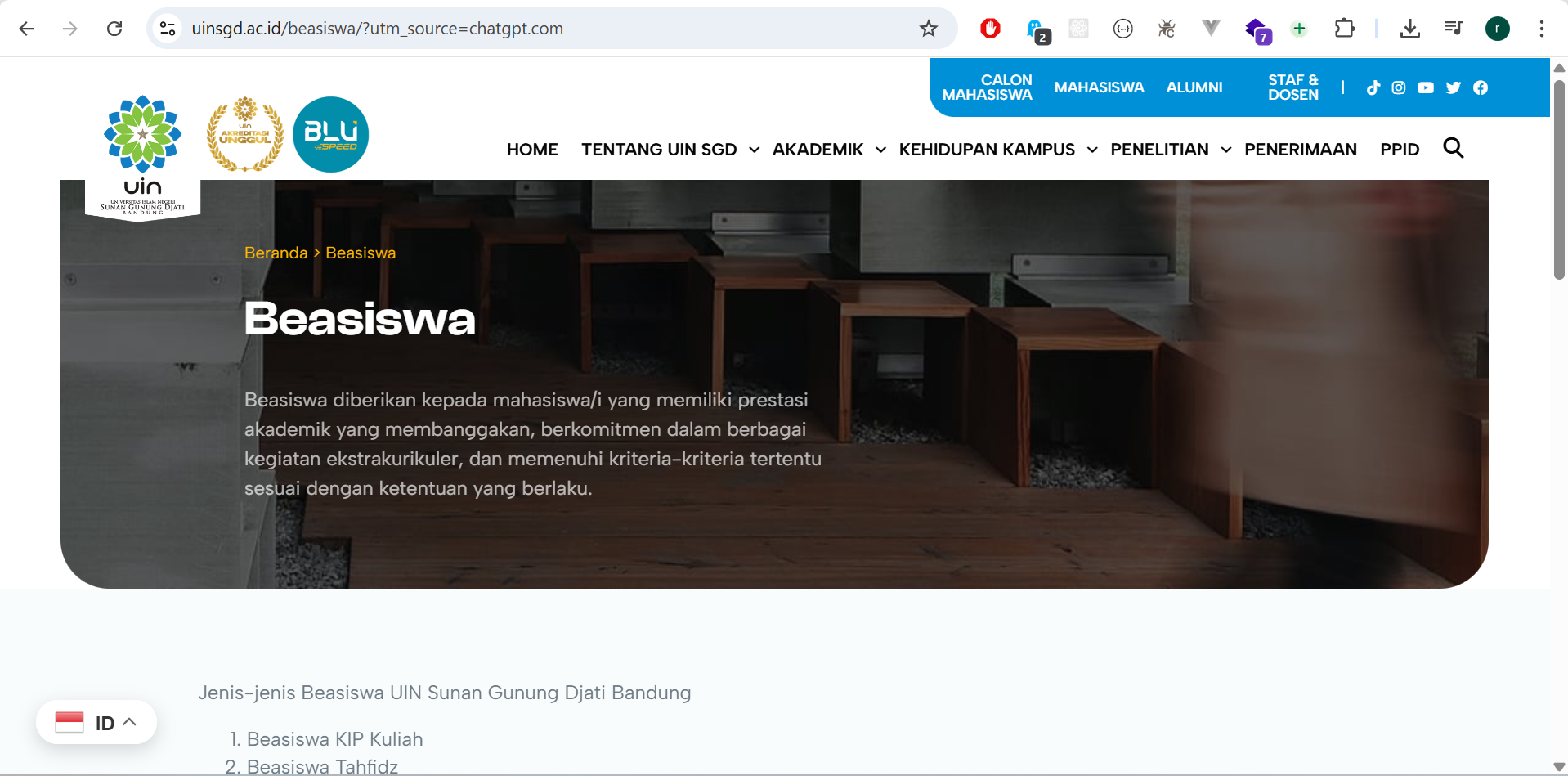Viewport: 1568px width, 776px height.
Task: Follow the Beranda breadcrumb link
Action: pos(276,253)
